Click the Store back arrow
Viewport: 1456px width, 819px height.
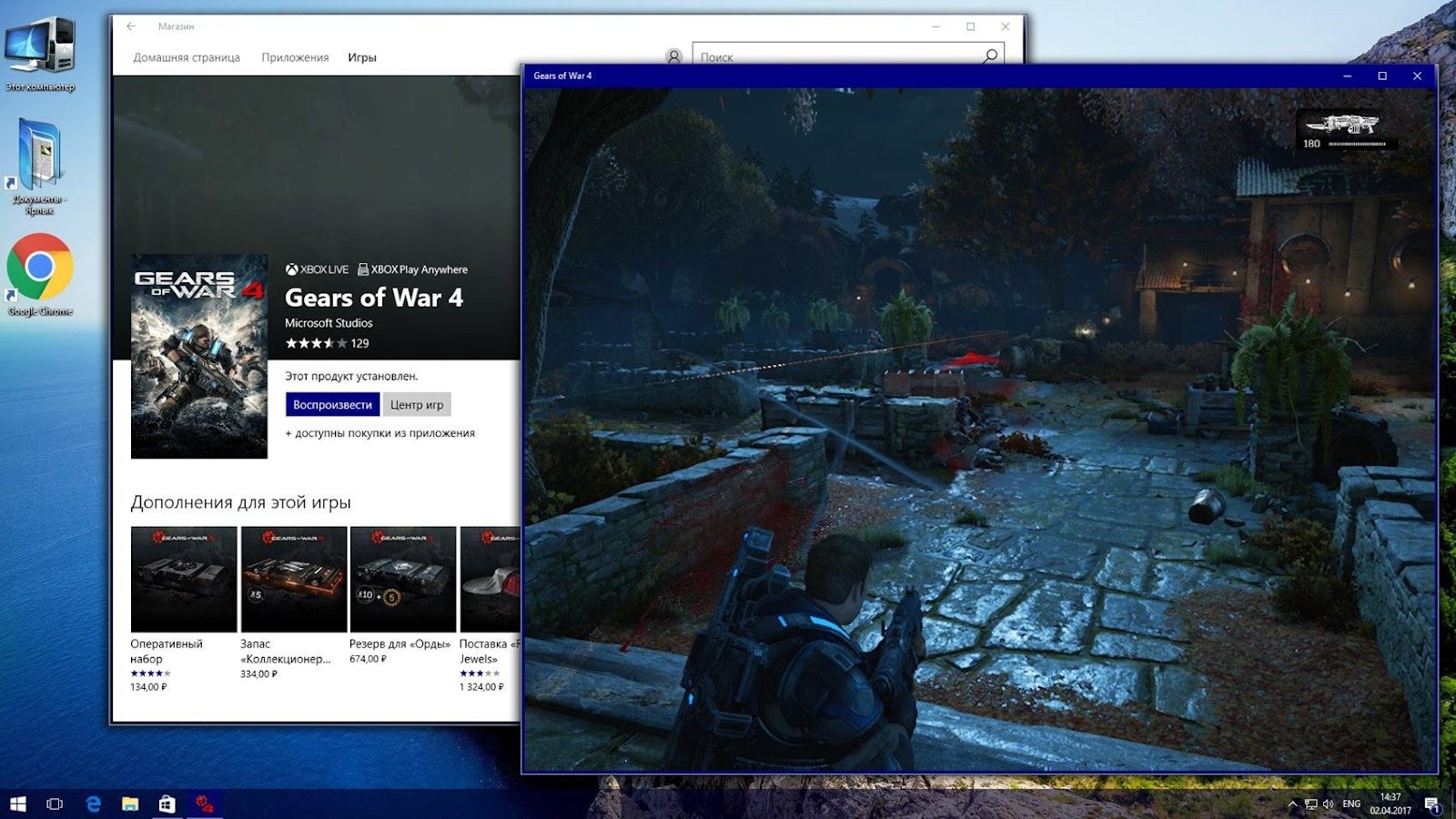click(x=131, y=26)
